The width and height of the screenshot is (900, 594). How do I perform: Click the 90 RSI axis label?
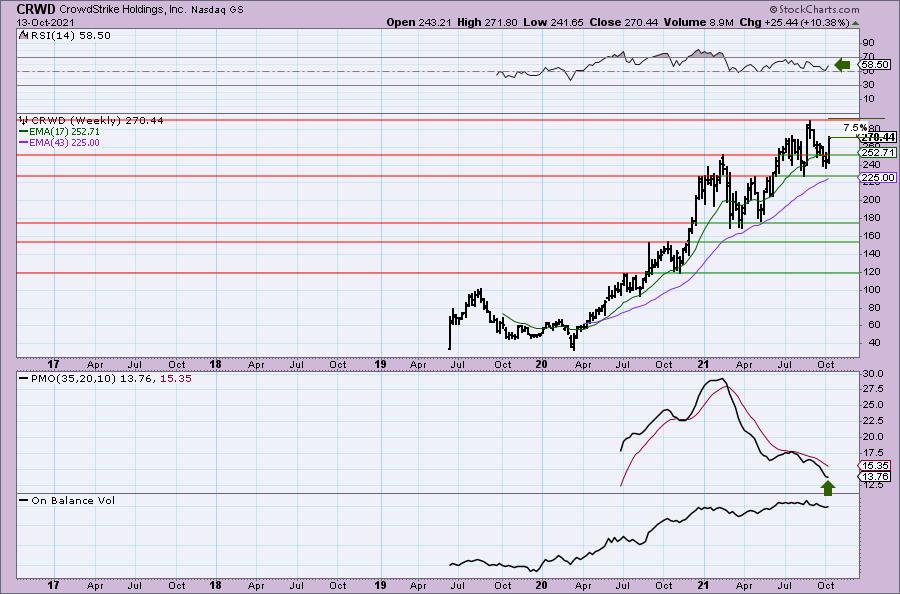868,42
